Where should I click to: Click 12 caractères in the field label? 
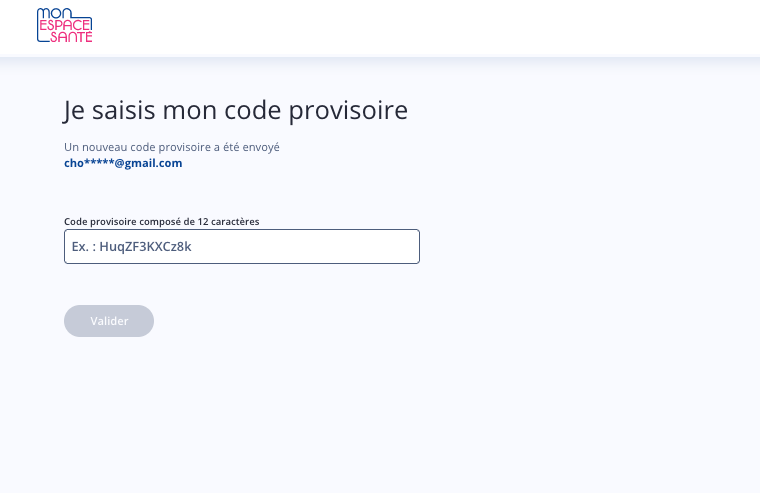coord(228,222)
